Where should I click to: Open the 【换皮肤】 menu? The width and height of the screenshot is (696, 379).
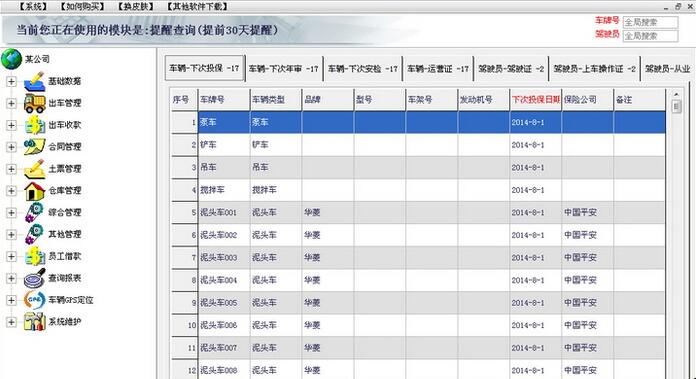[x=136, y=6]
